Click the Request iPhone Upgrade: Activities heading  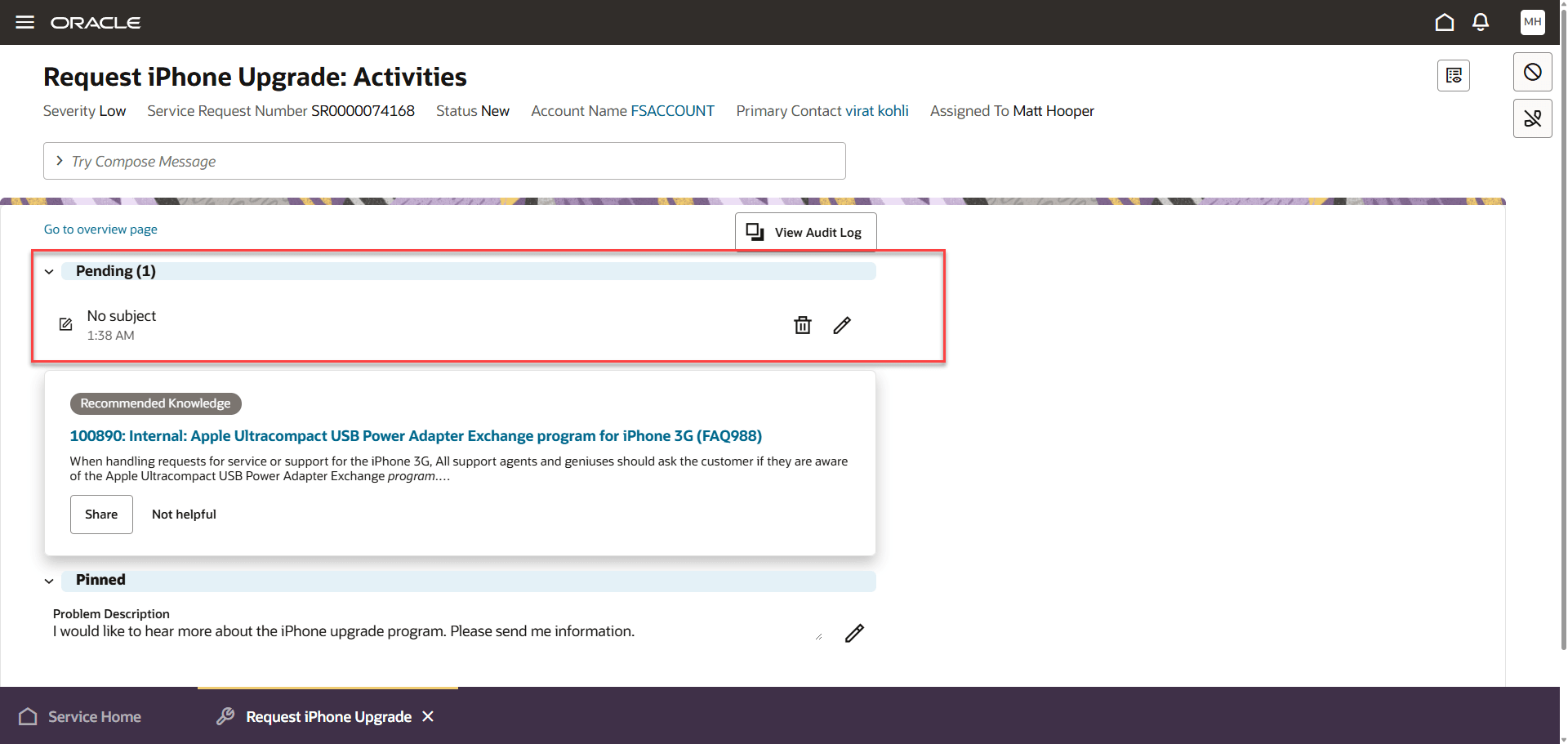[255, 77]
